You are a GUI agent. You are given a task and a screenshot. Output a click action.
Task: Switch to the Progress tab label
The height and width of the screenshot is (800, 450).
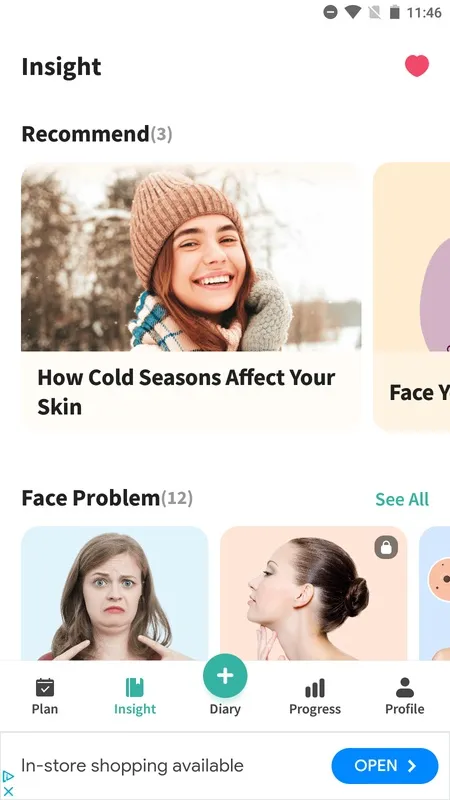315,709
